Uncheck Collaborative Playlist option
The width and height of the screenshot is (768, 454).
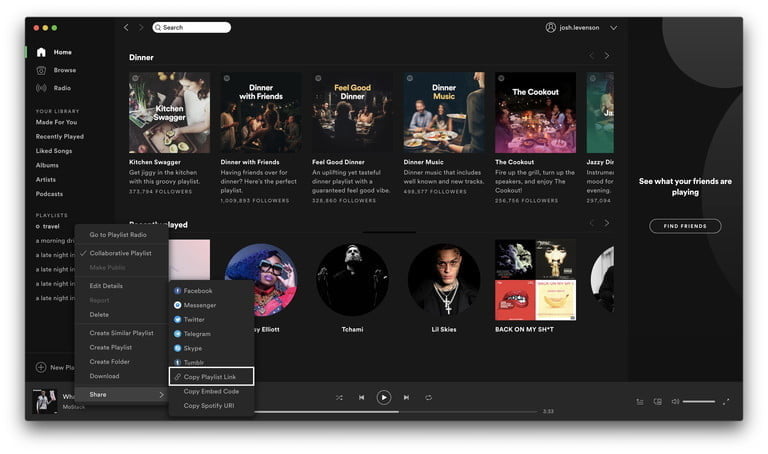tap(120, 253)
